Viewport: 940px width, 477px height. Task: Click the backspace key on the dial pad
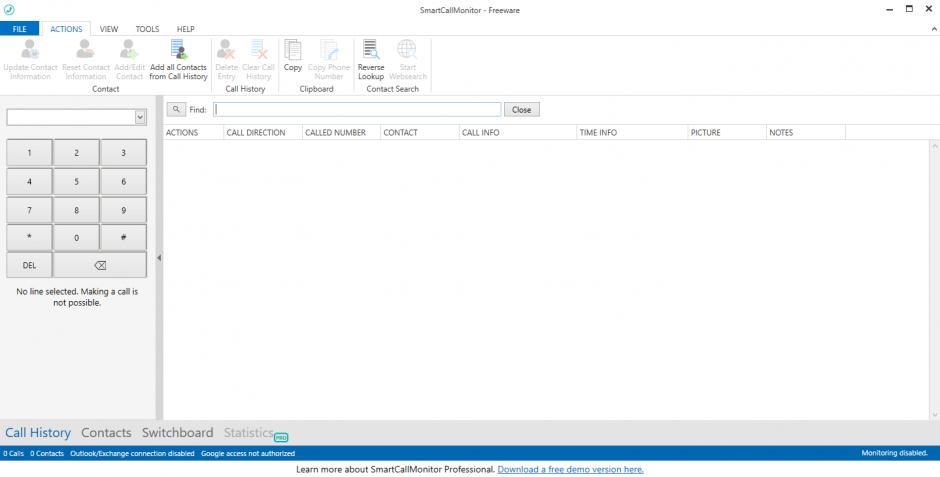100,265
